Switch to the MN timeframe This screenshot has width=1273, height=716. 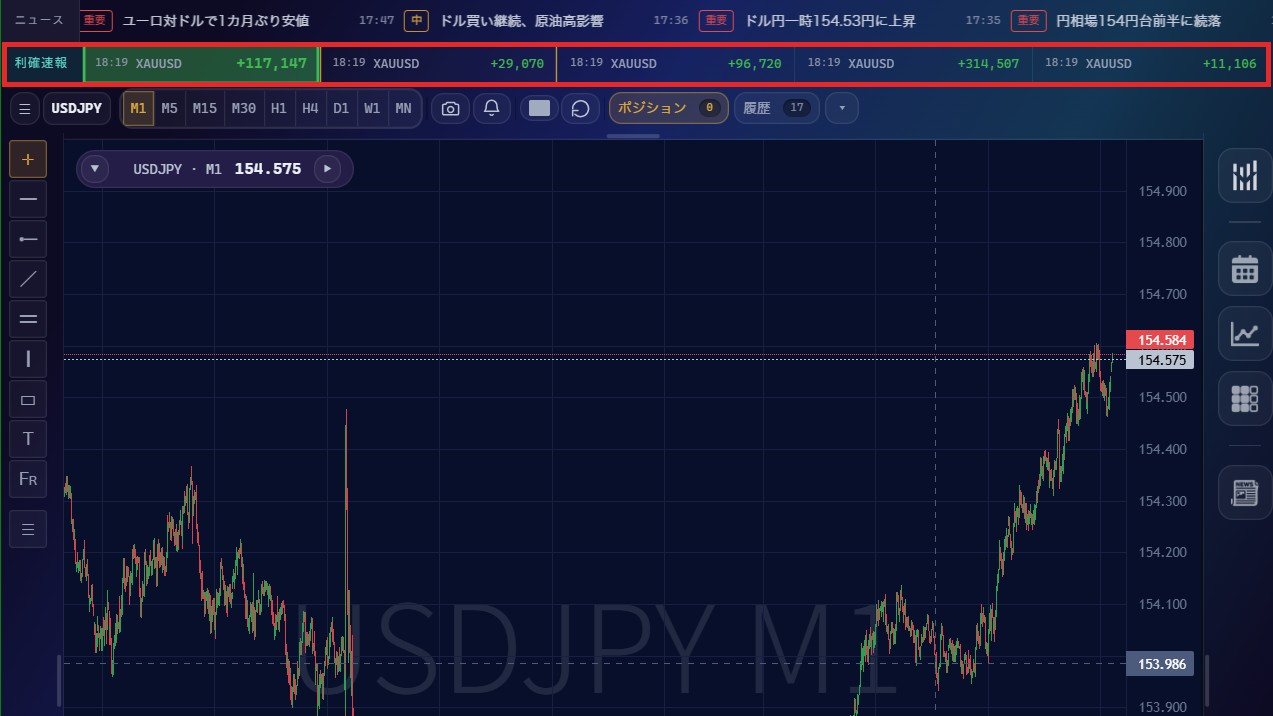403,108
